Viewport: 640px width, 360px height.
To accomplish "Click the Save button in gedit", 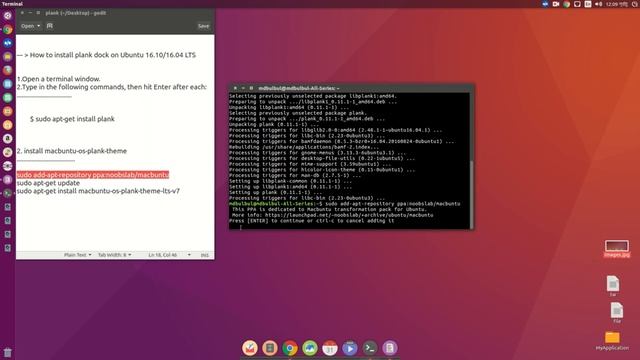I will coord(203,26).
